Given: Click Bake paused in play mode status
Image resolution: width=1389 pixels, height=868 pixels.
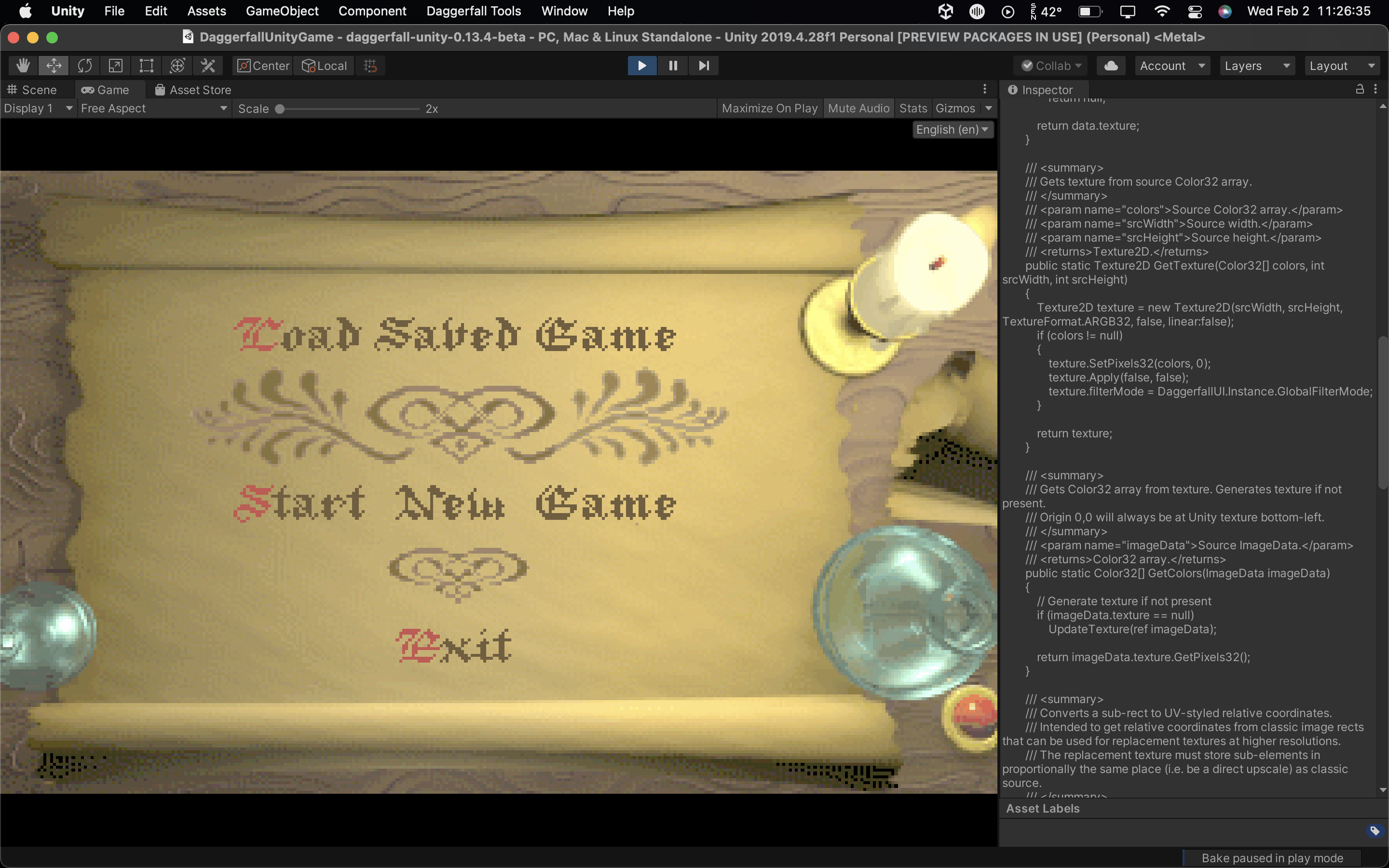Looking at the screenshot, I should point(1272,858).
